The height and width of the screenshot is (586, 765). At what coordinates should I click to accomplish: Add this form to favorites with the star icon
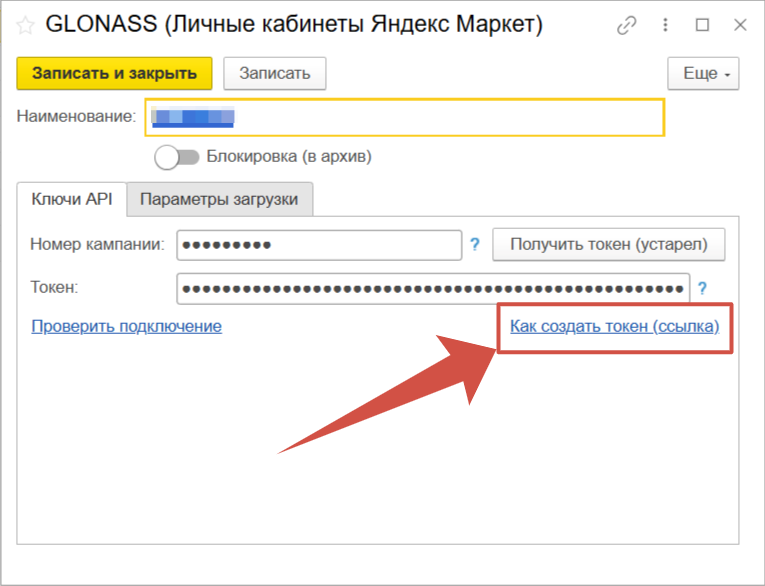25,25
